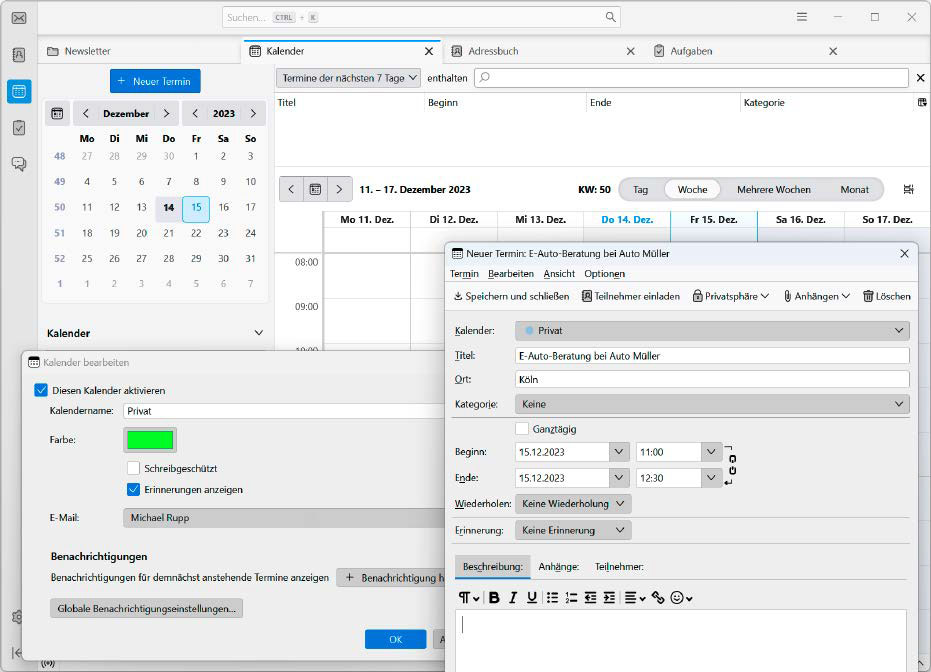931x672 pixels.
Task: Open end time 12:30 dropdown
Action: 711,478
